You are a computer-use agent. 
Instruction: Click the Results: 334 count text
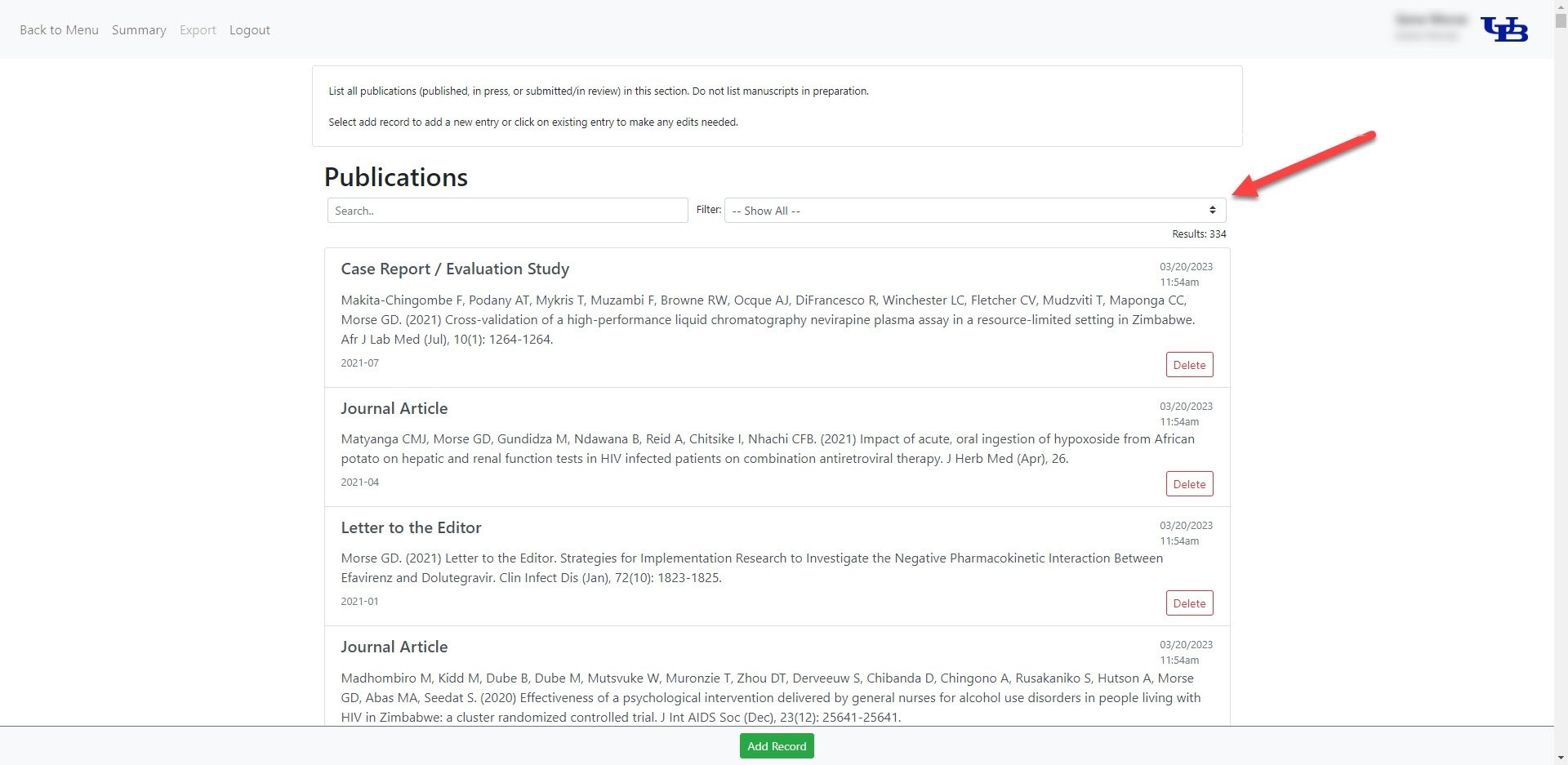(1199, 234)
